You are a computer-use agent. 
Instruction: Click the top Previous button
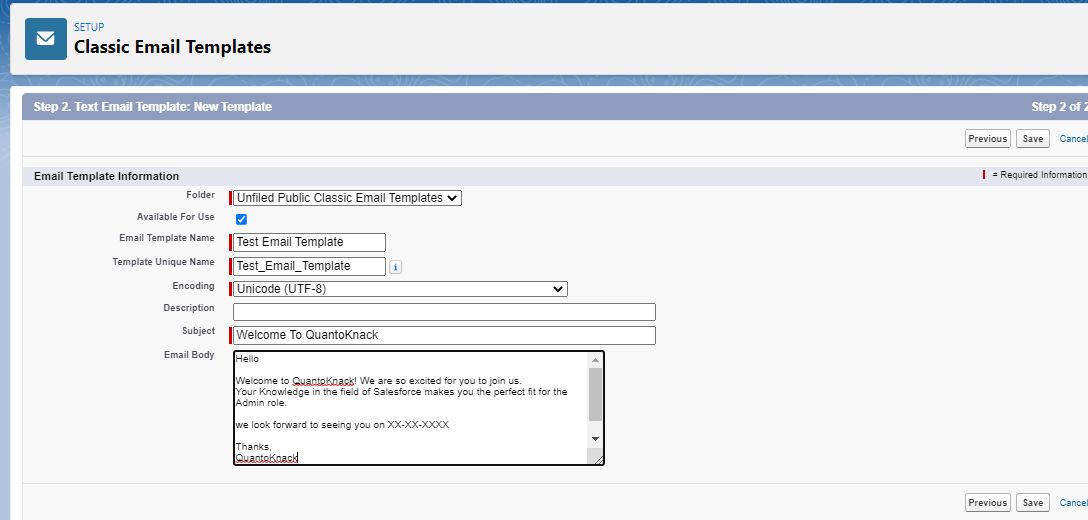[987, 139]
